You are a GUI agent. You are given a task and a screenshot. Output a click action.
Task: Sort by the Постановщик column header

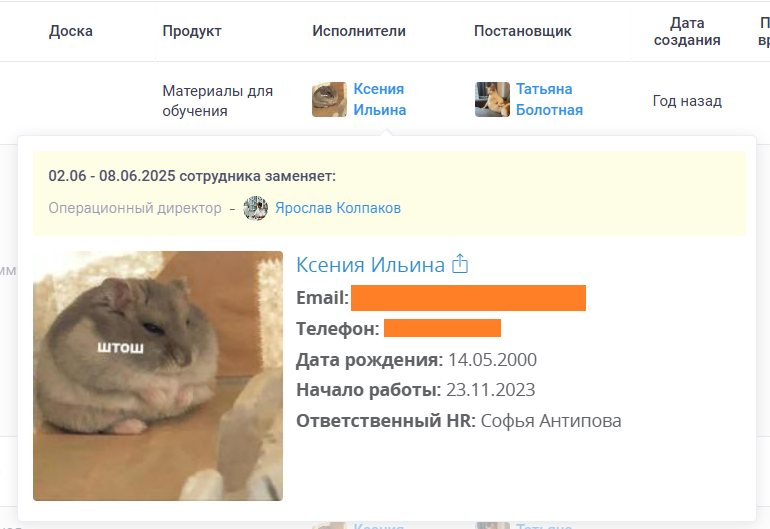point(522,31)
